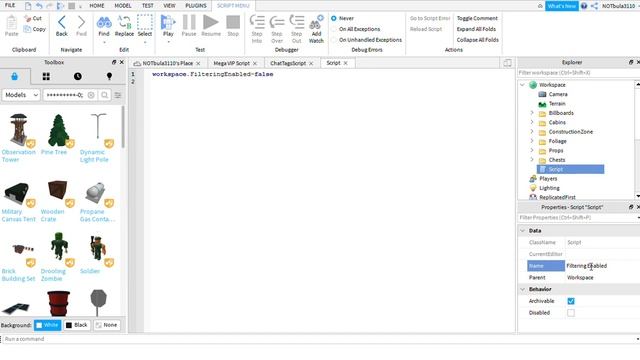Stop the test with Stop icon
Screen dimensions: 640x360
233,22
